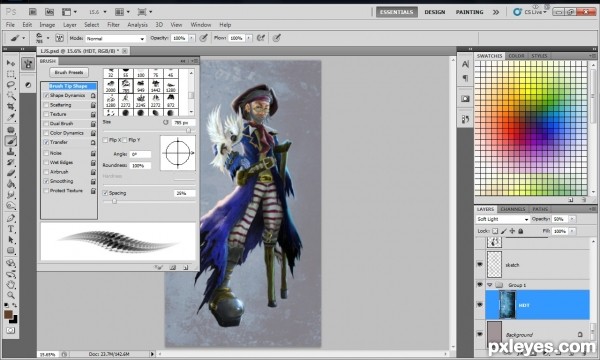The height and width of the screenshot is (360, 600).
Task: Select the Crop tool
Action: (x=11, y=106)
